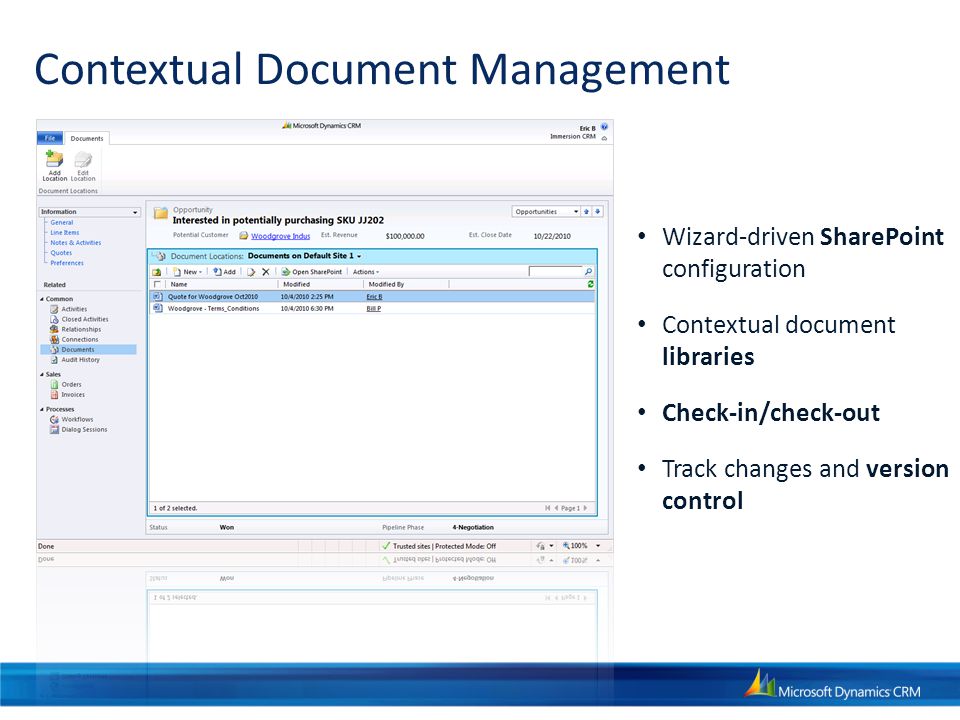The width and height of the screenshot is (960, 720).
Task: Click the Activities icon in the Common section
Action: click(54, 309)
